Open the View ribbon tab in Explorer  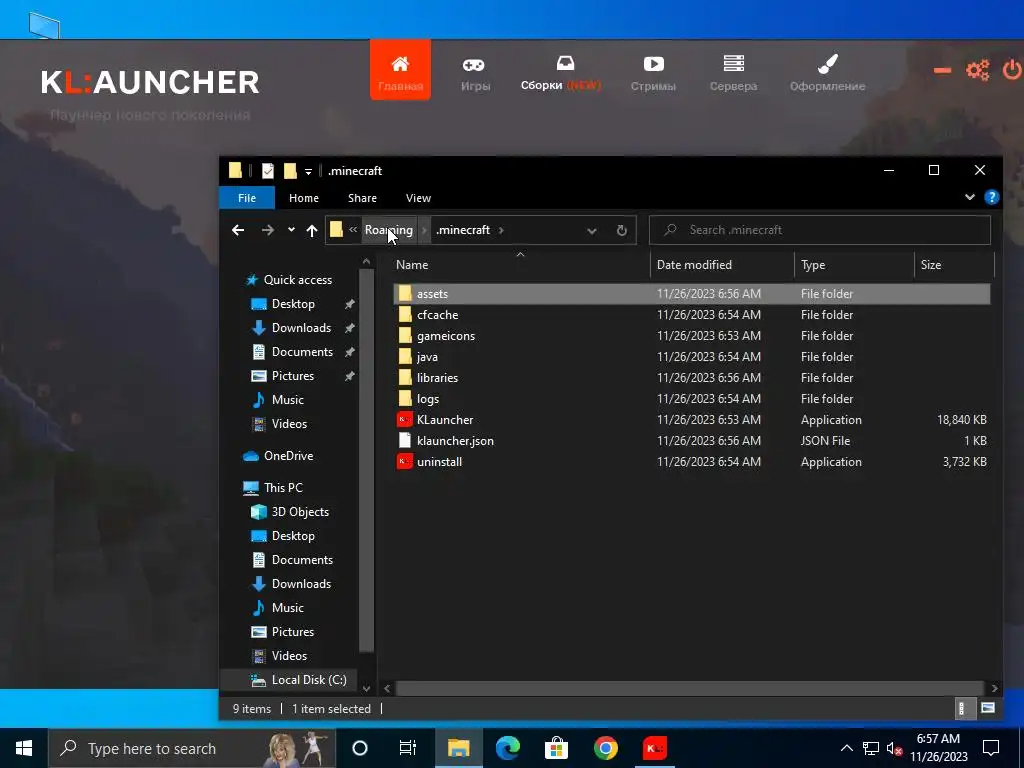pyautogui.click(x=418, y=198)
